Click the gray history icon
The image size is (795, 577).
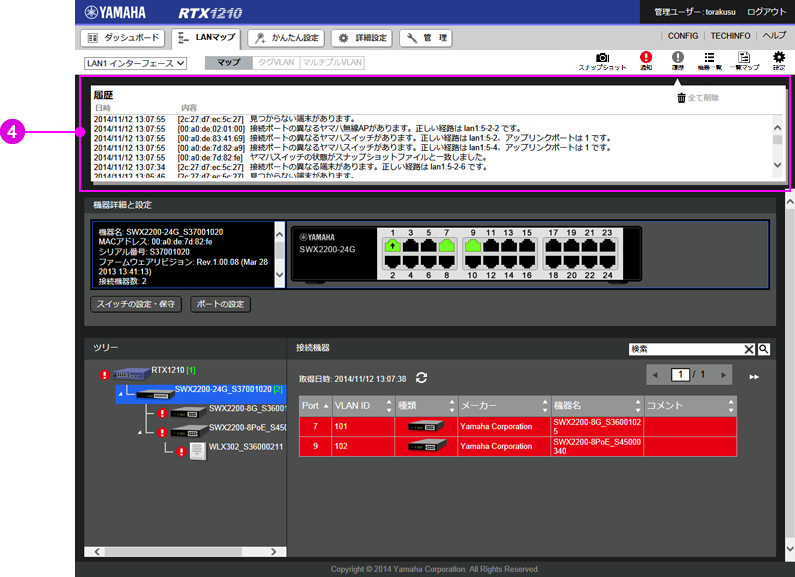677,59
